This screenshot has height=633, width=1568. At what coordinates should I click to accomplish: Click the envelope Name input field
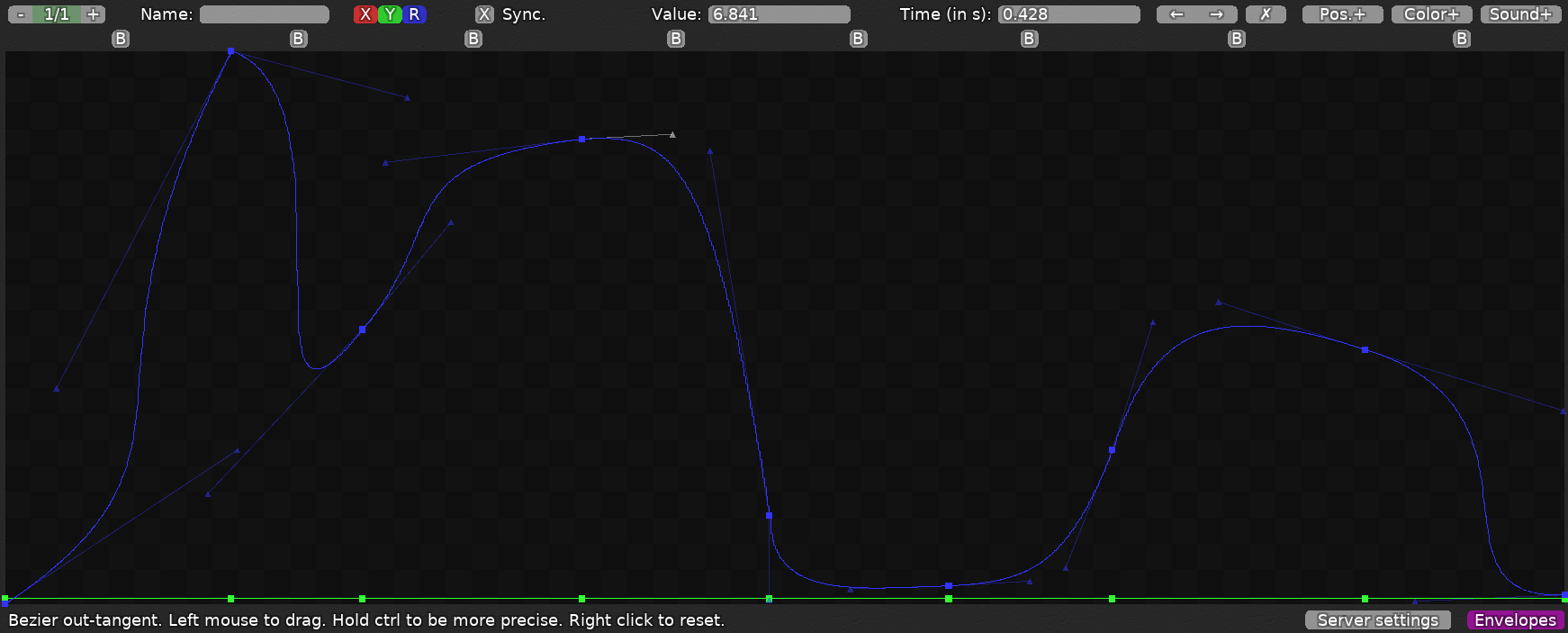pos(264,14)
